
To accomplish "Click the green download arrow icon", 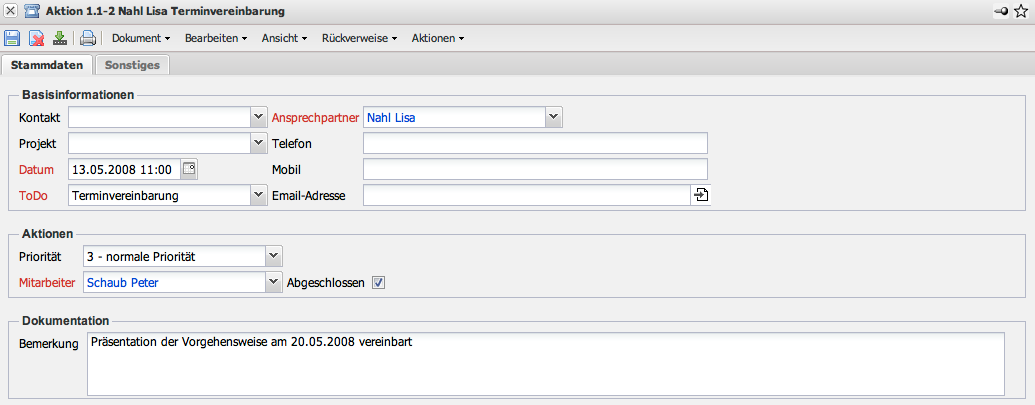I will tap(60, 39).
